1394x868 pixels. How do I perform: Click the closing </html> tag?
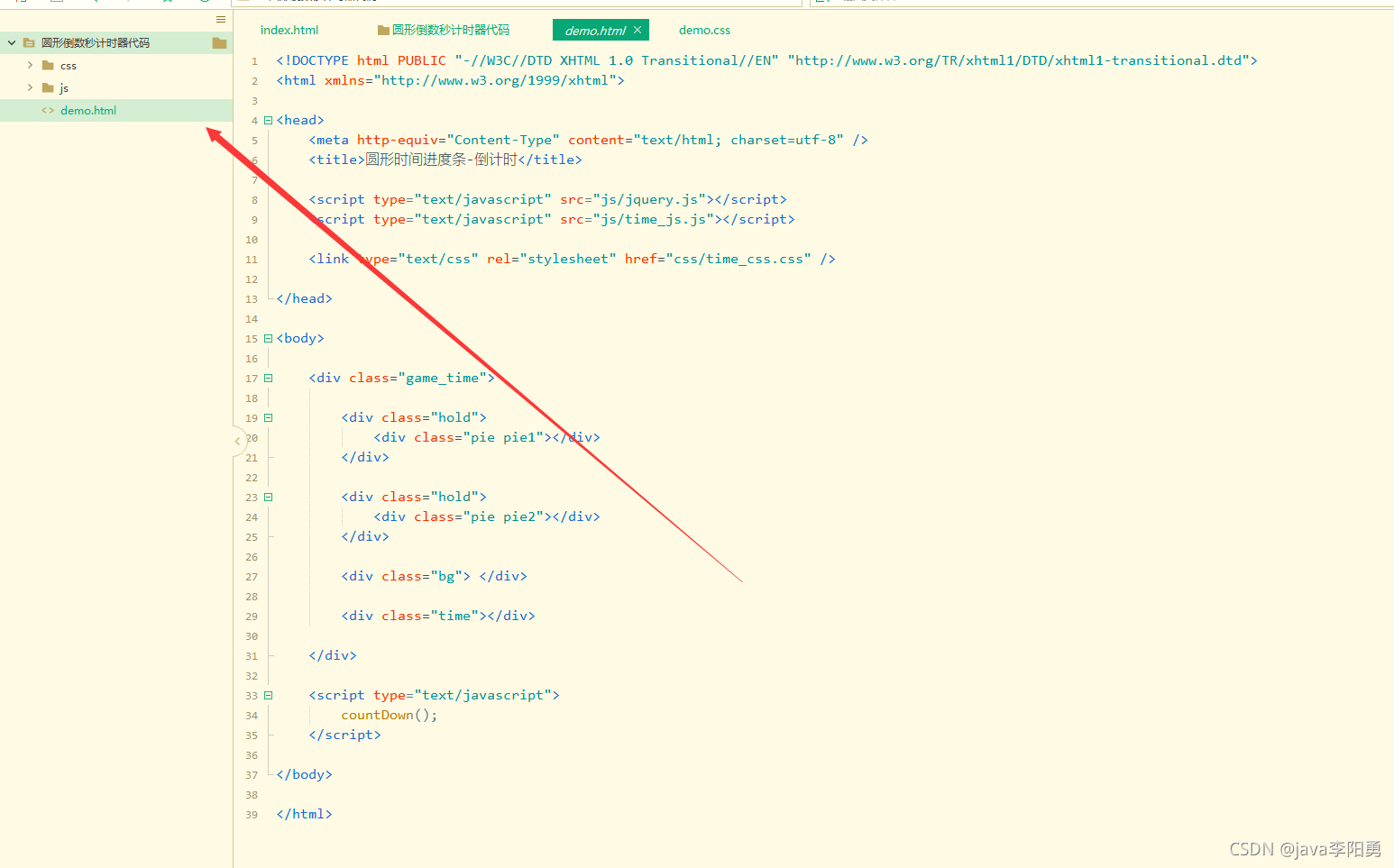(x=304, y=814)
